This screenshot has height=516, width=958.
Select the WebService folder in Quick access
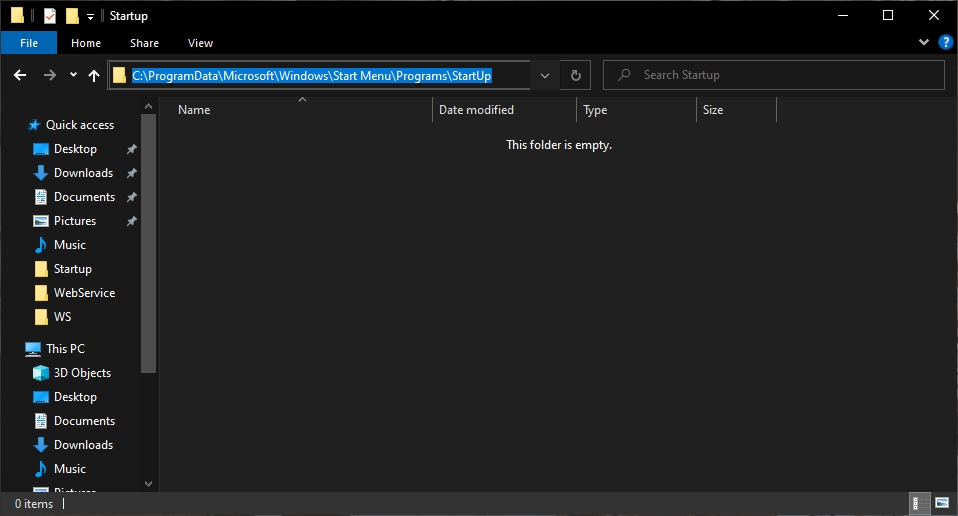pos(84,293)
